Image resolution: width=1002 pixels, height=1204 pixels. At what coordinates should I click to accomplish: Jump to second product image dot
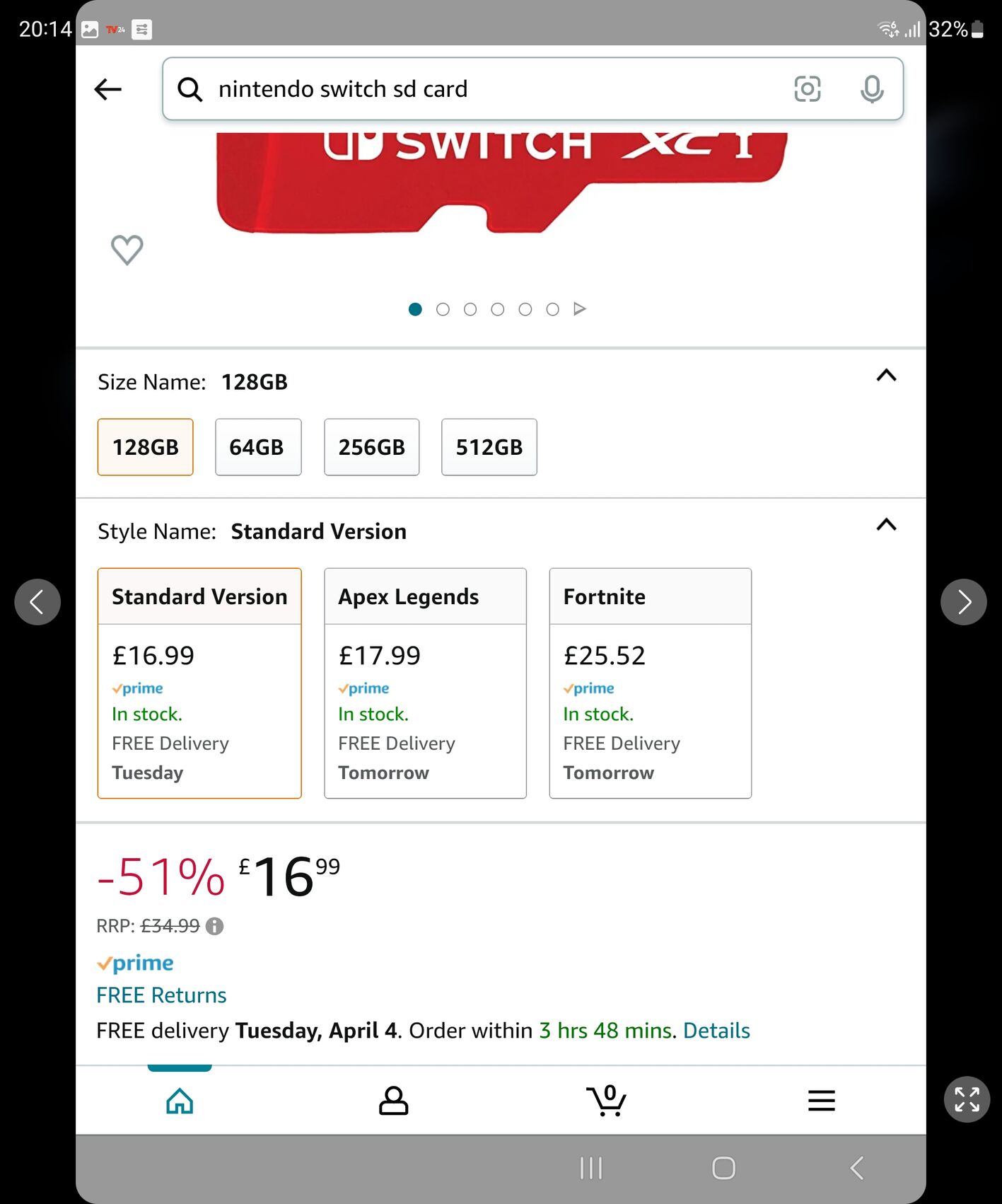tap(443, 309)
